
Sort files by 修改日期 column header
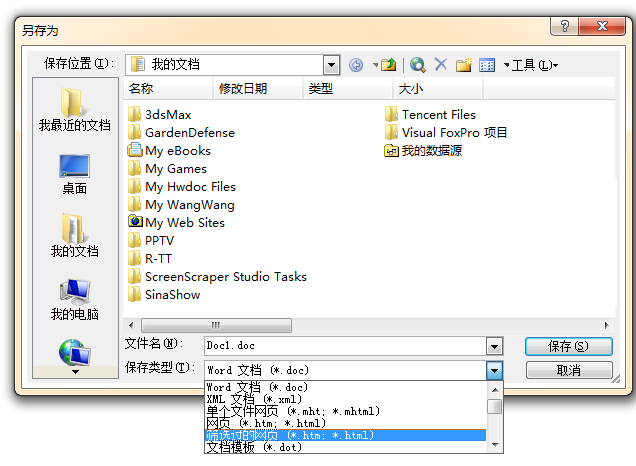click(242, 89)
